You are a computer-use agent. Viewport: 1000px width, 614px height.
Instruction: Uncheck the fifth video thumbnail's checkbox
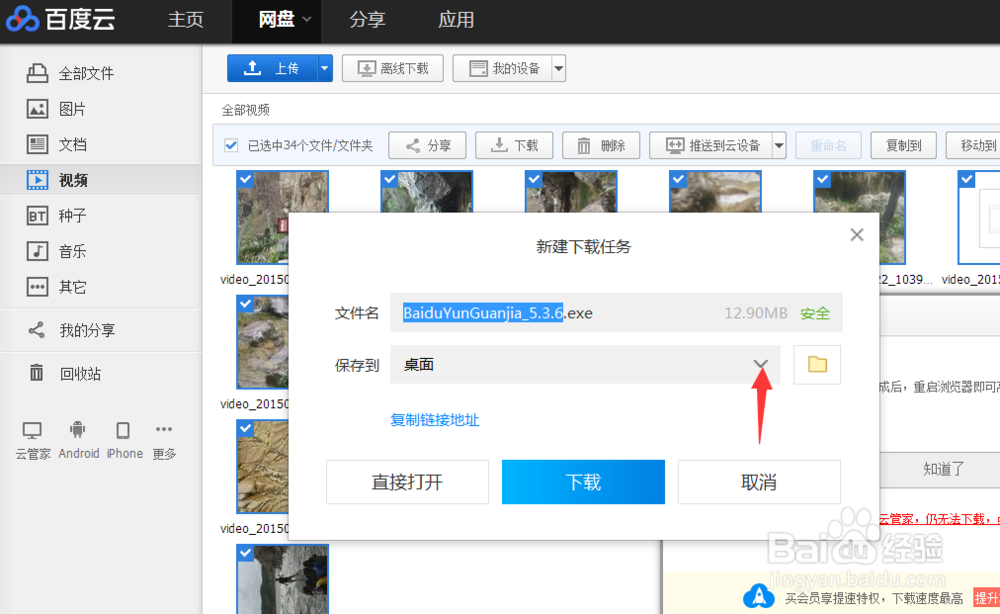pos(823,180)
